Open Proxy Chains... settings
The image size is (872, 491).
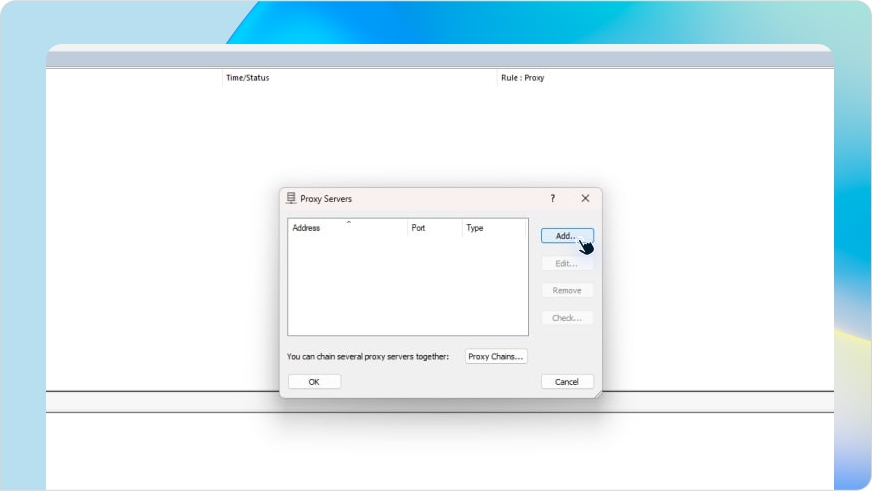point(496,356)
